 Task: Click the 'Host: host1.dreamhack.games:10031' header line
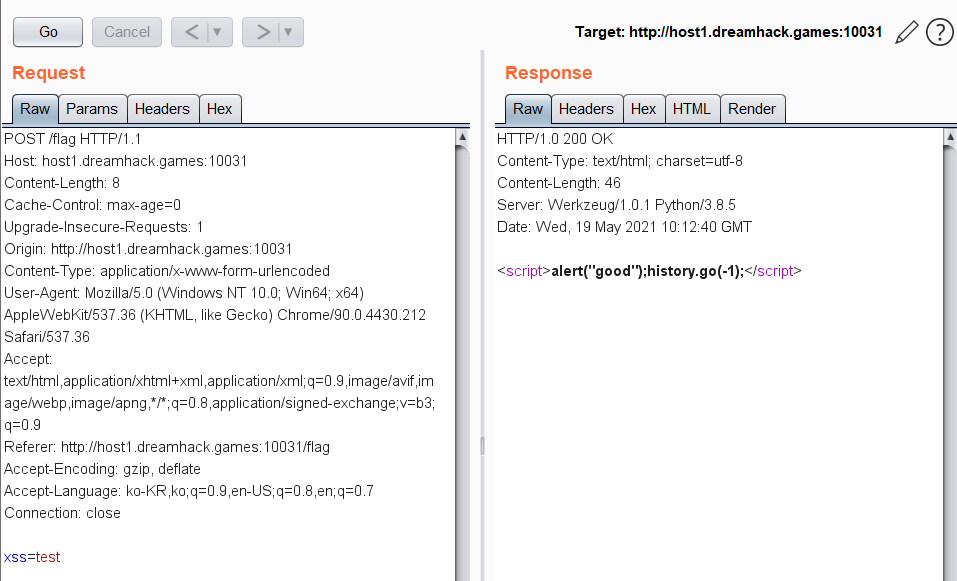click(126, 161)
